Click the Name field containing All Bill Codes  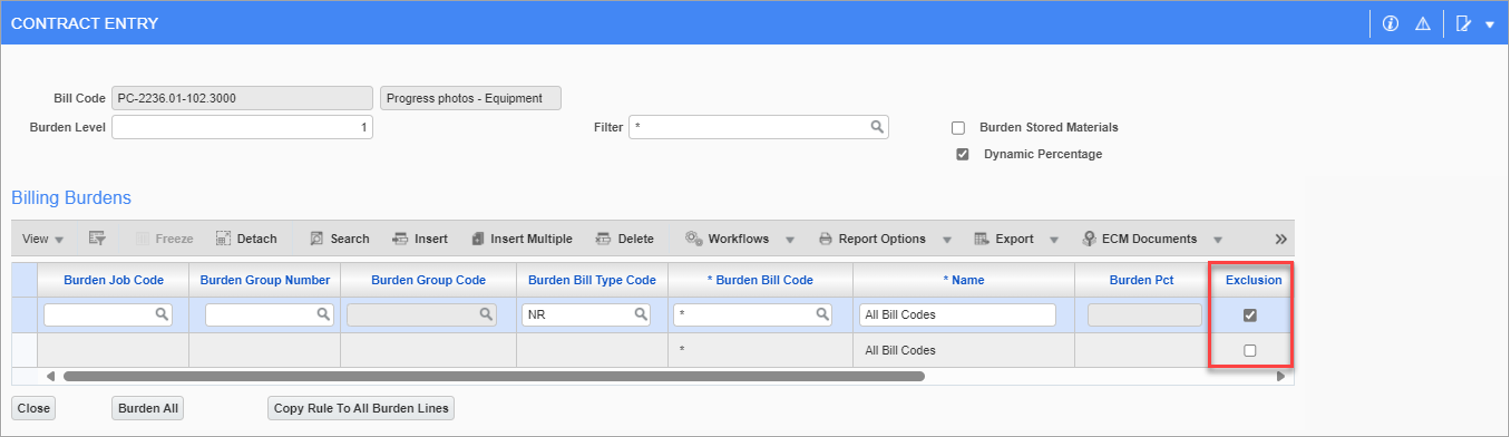(x=957, y=315)
